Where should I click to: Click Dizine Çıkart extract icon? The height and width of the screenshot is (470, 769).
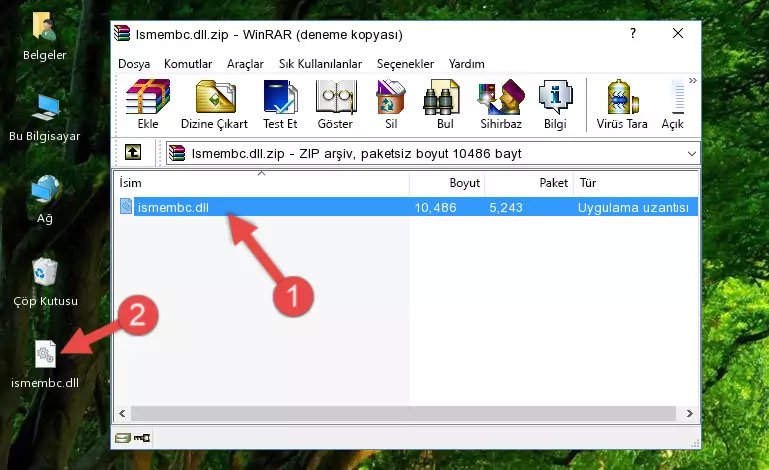point(215,97)
